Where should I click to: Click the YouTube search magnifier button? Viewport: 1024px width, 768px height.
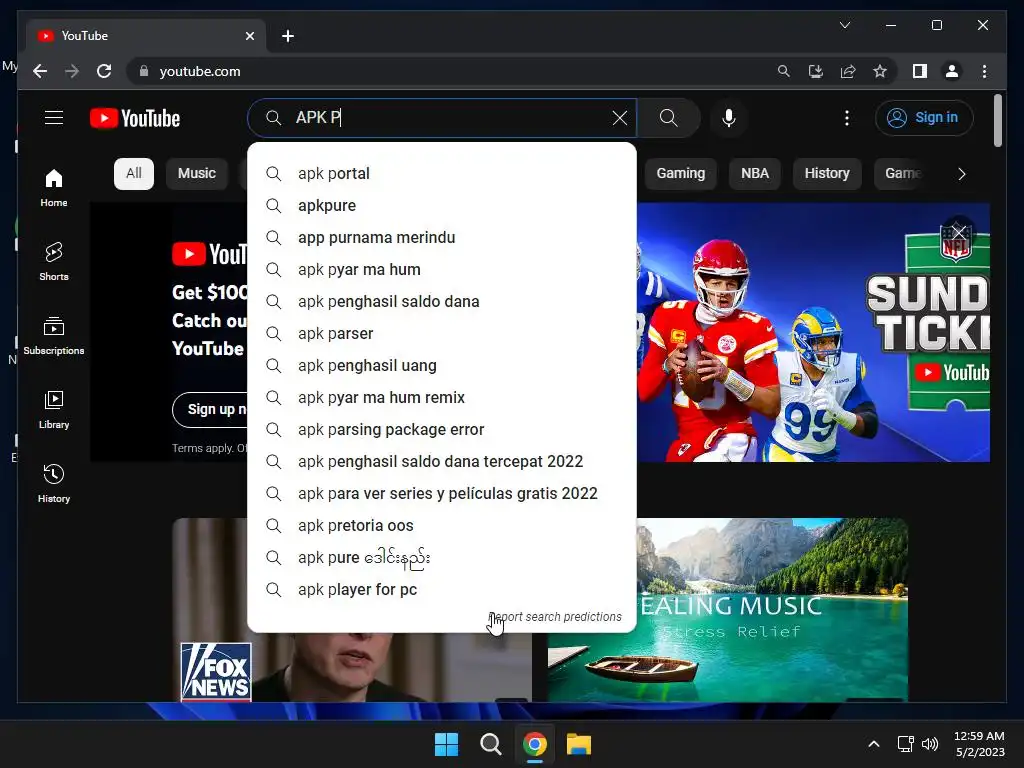pyautogui.click(x=668, y=118)
